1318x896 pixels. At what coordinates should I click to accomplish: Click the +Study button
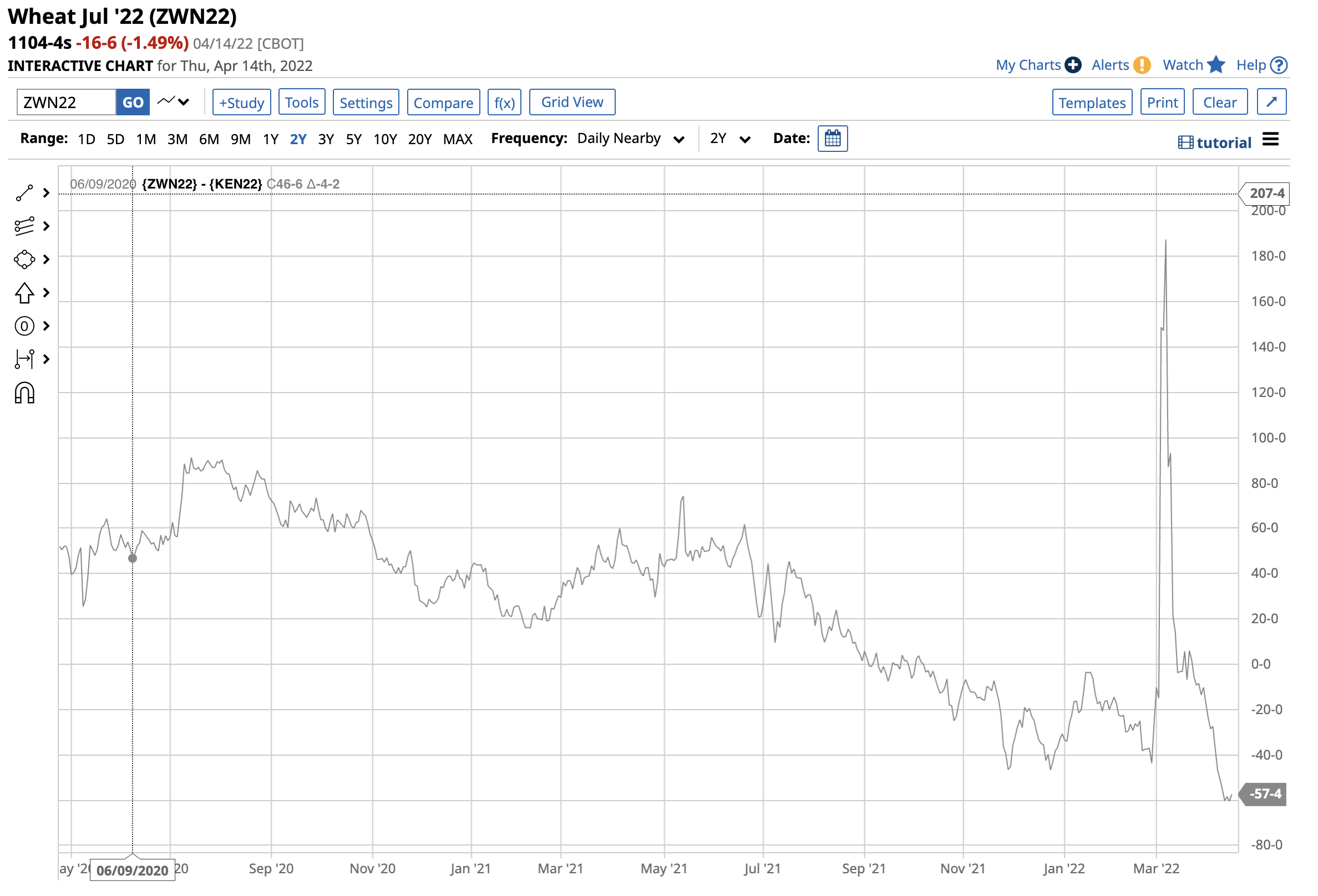click(242, 103)
